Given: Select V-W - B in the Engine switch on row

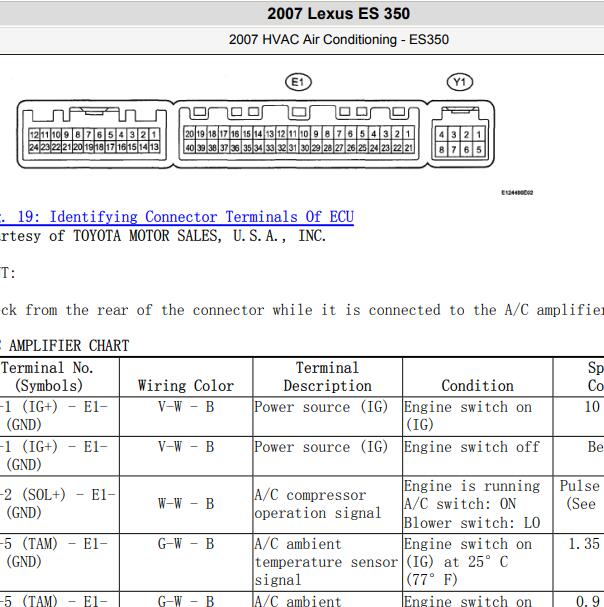Looking at the screenshot, I should (x=186, y=407).
